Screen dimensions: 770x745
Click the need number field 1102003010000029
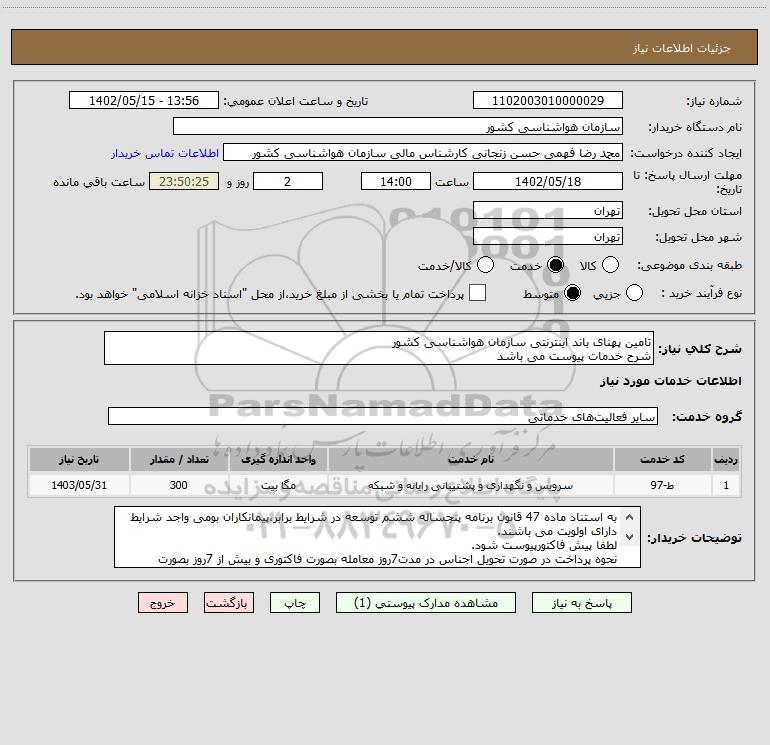coord(548,100)
